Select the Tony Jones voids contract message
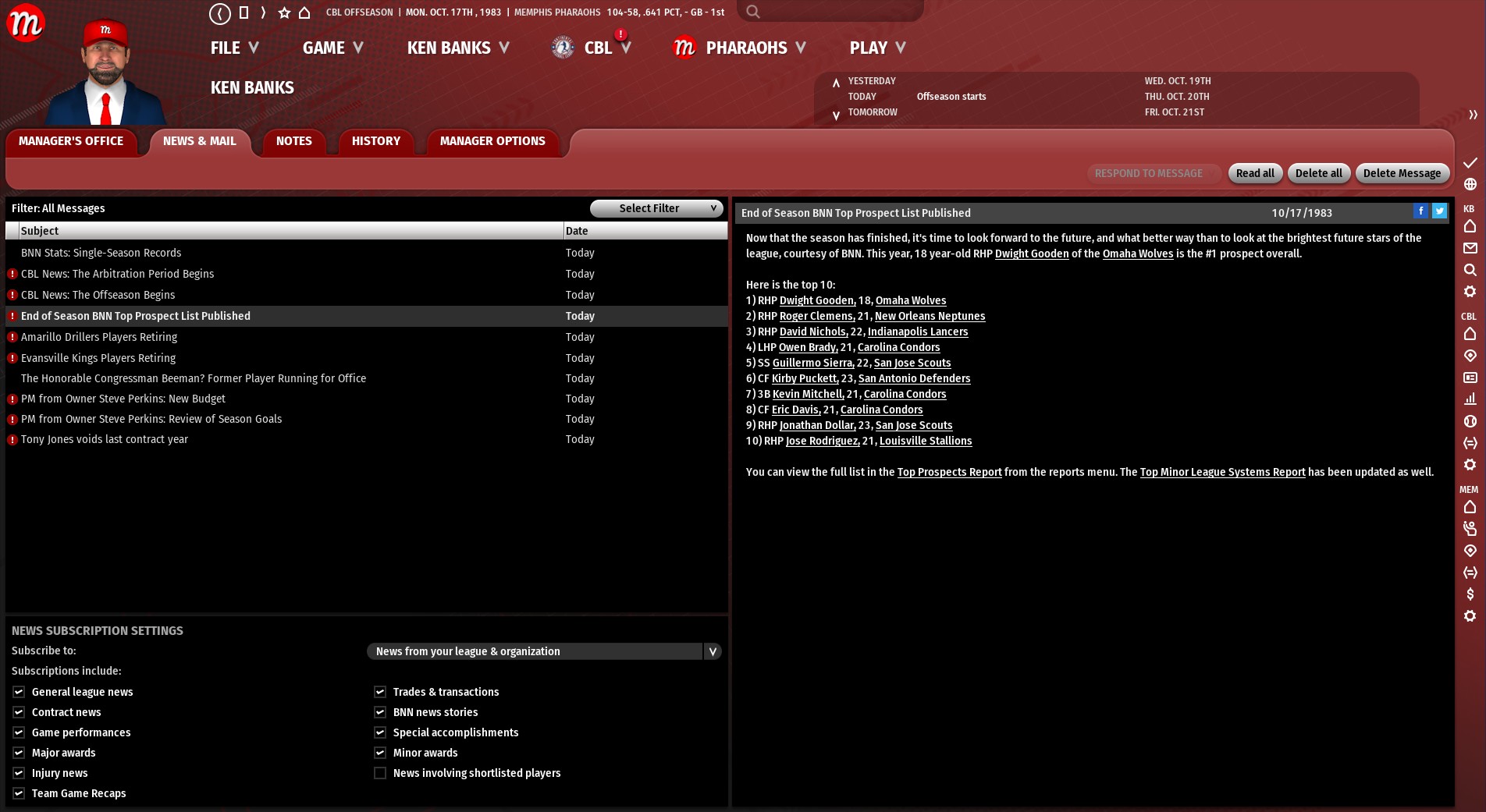The height and width of the screenshot is (812, 1486). click(105, 439)
